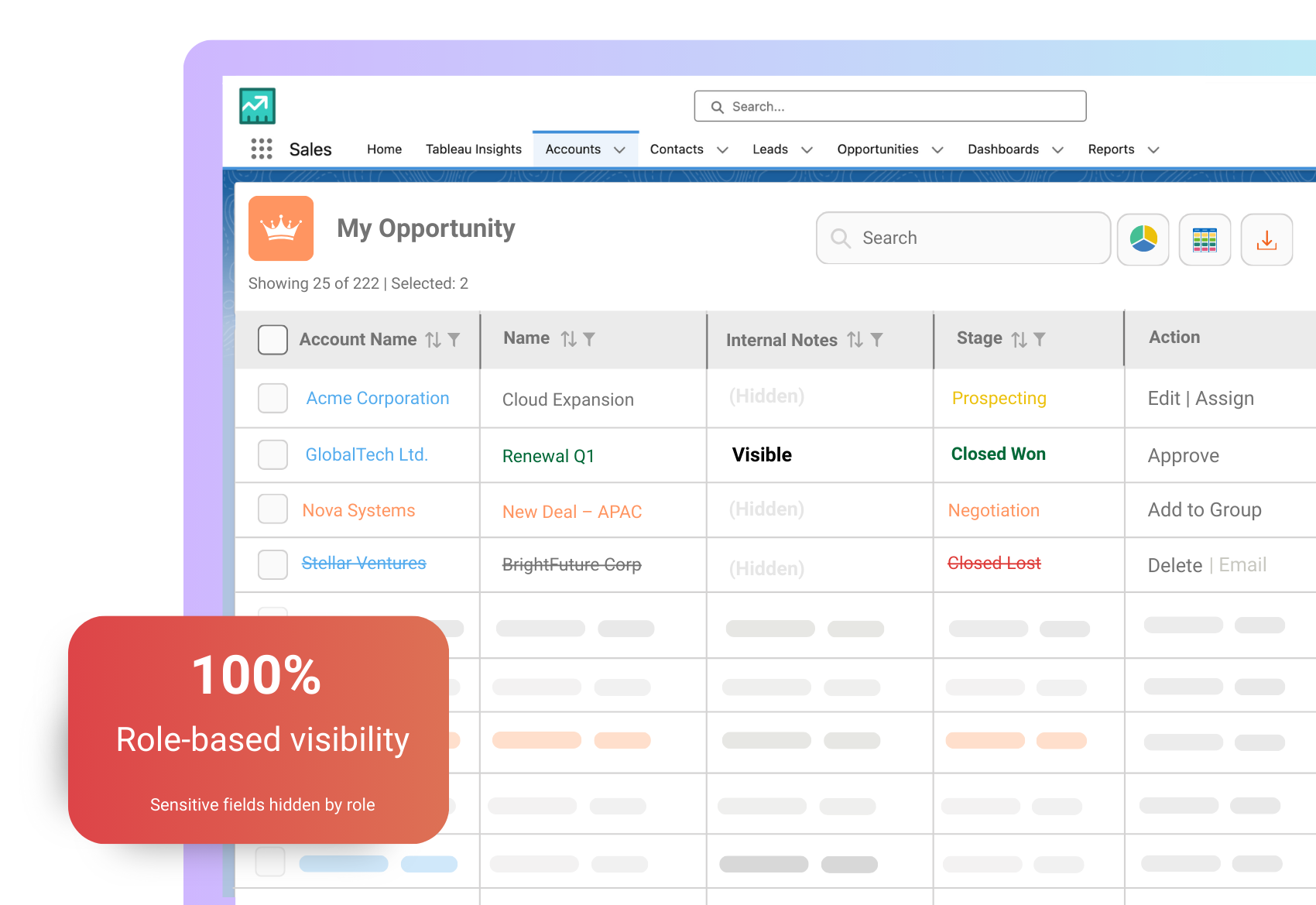The image size is (1316, 905).
Task: Click the Sales app name label
Action: coord(310,149)
